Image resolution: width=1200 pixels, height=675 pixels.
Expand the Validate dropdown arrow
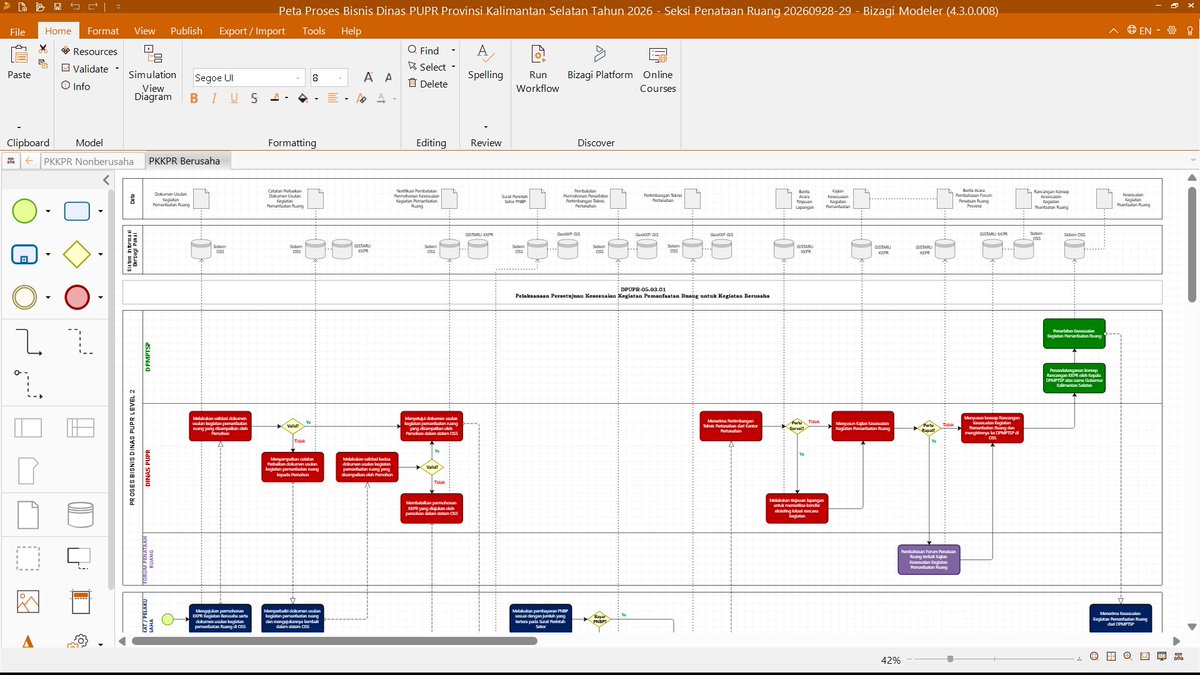[118, 70]
